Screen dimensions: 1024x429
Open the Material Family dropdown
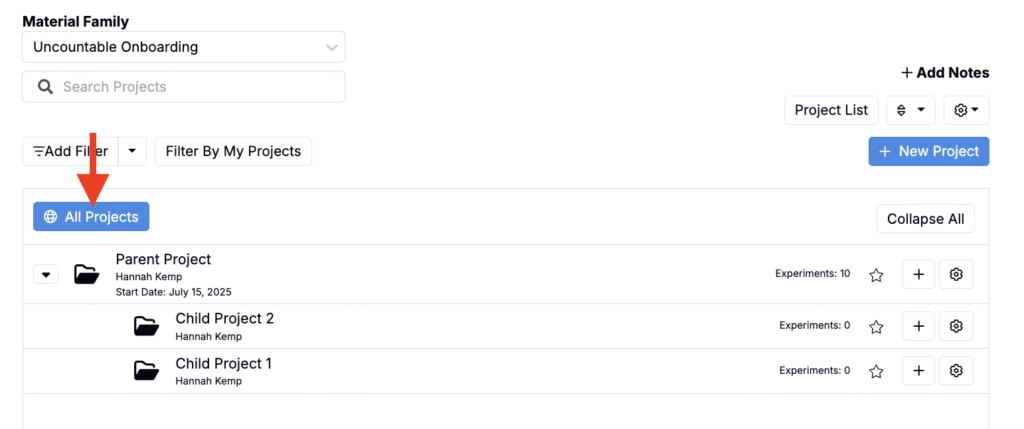tap(184, 47)
